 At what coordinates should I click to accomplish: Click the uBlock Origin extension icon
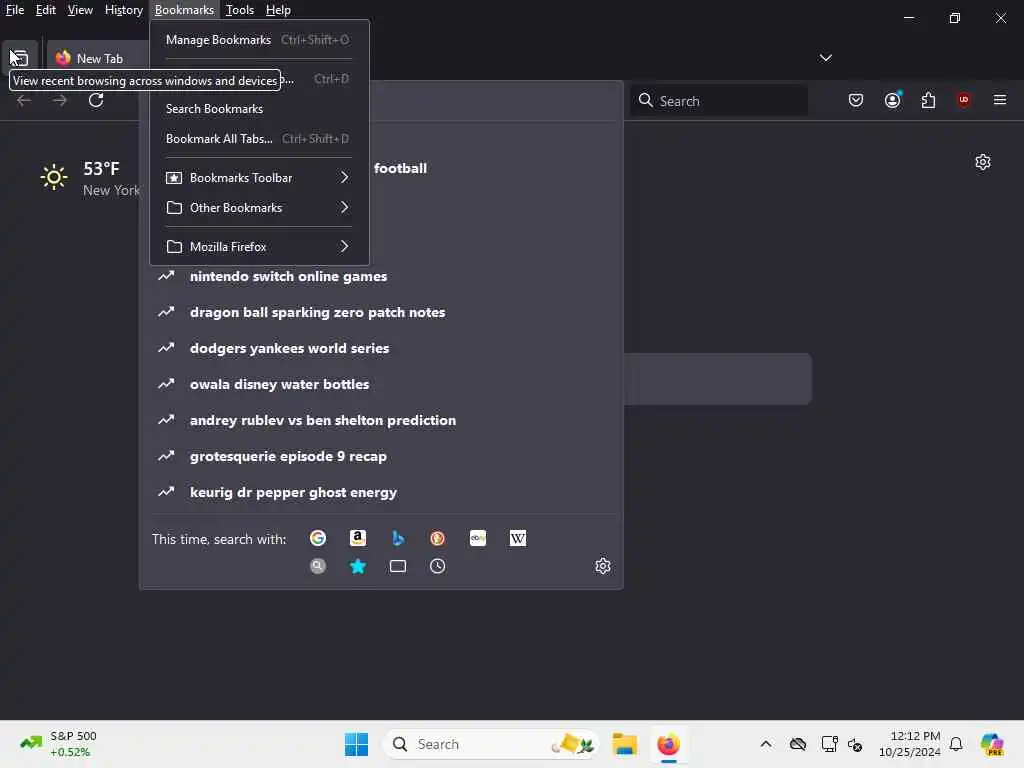click(963, 100)
